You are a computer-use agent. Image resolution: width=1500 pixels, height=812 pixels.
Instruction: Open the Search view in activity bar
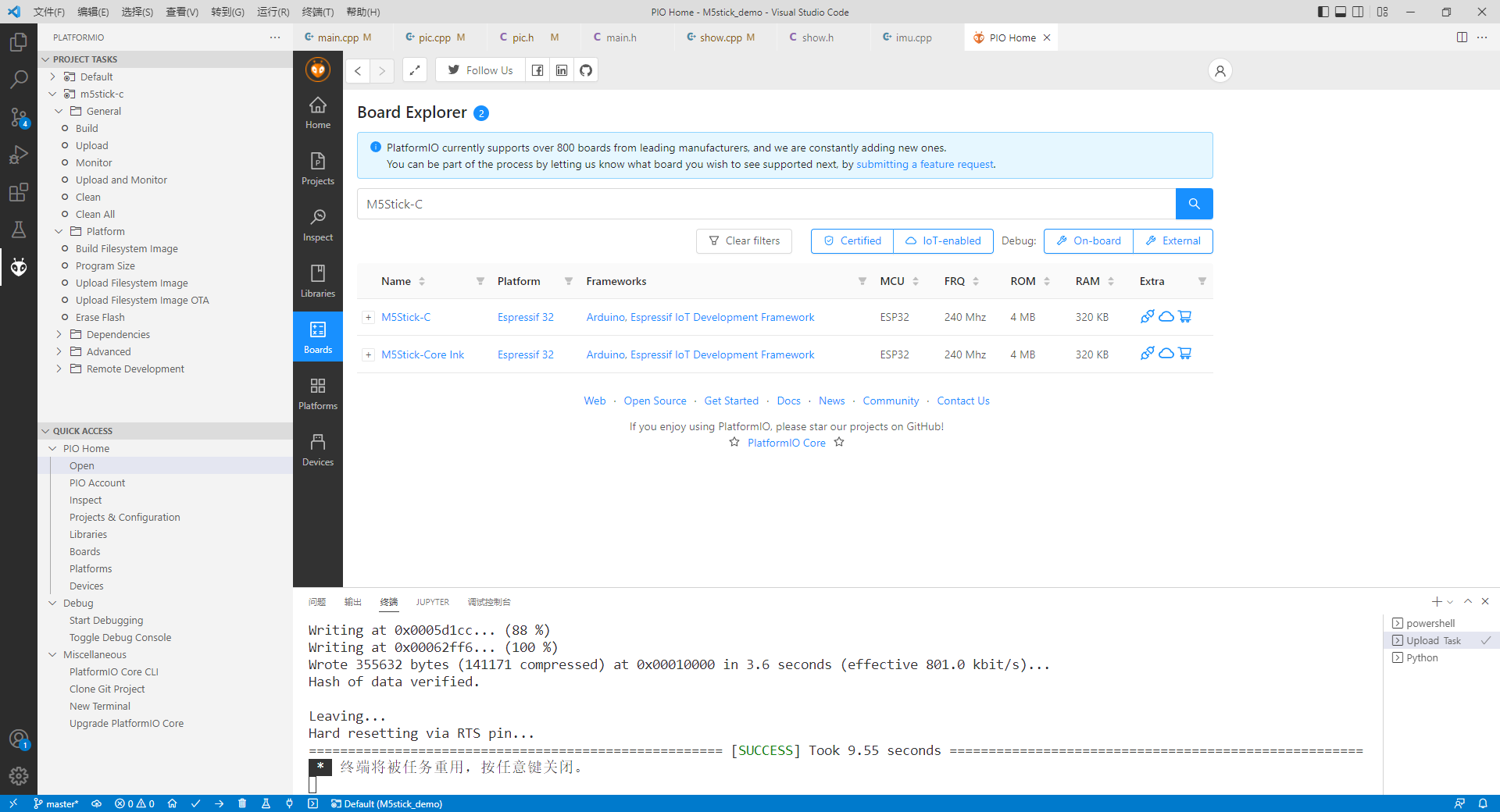tap(19, 79)
